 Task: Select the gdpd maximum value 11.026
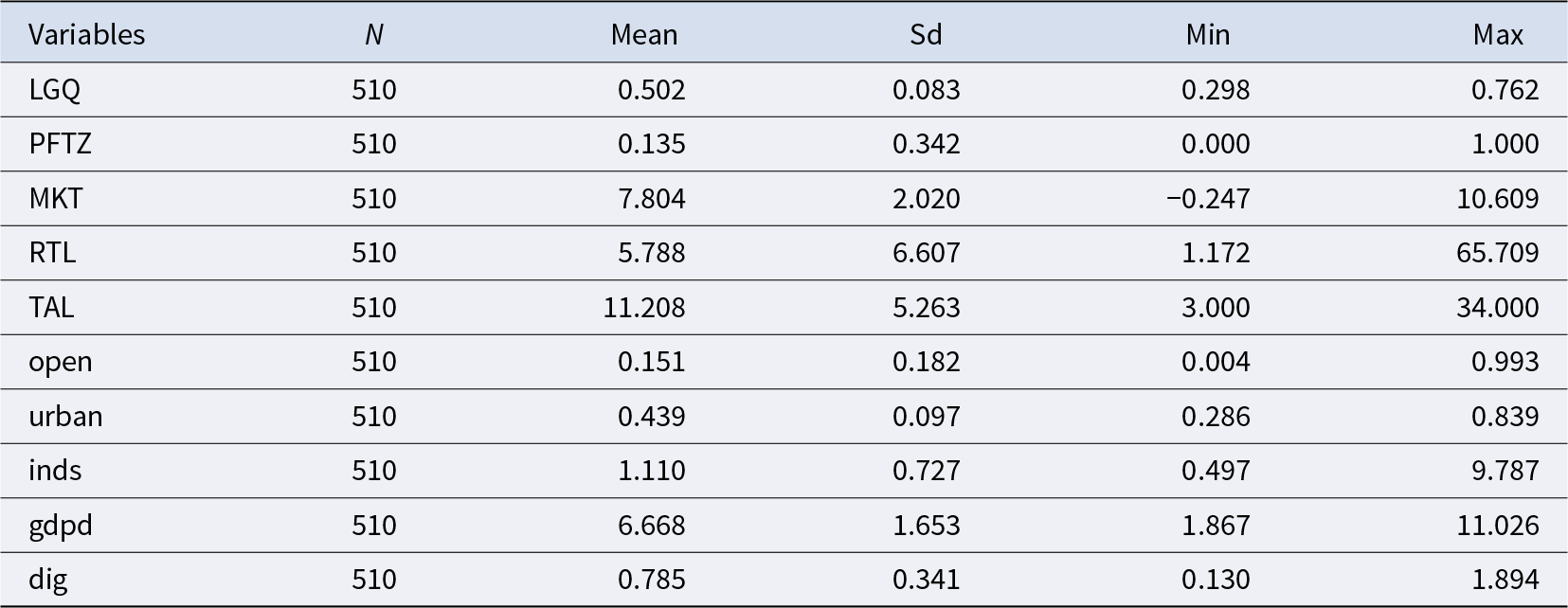(x=1497, y=526)
